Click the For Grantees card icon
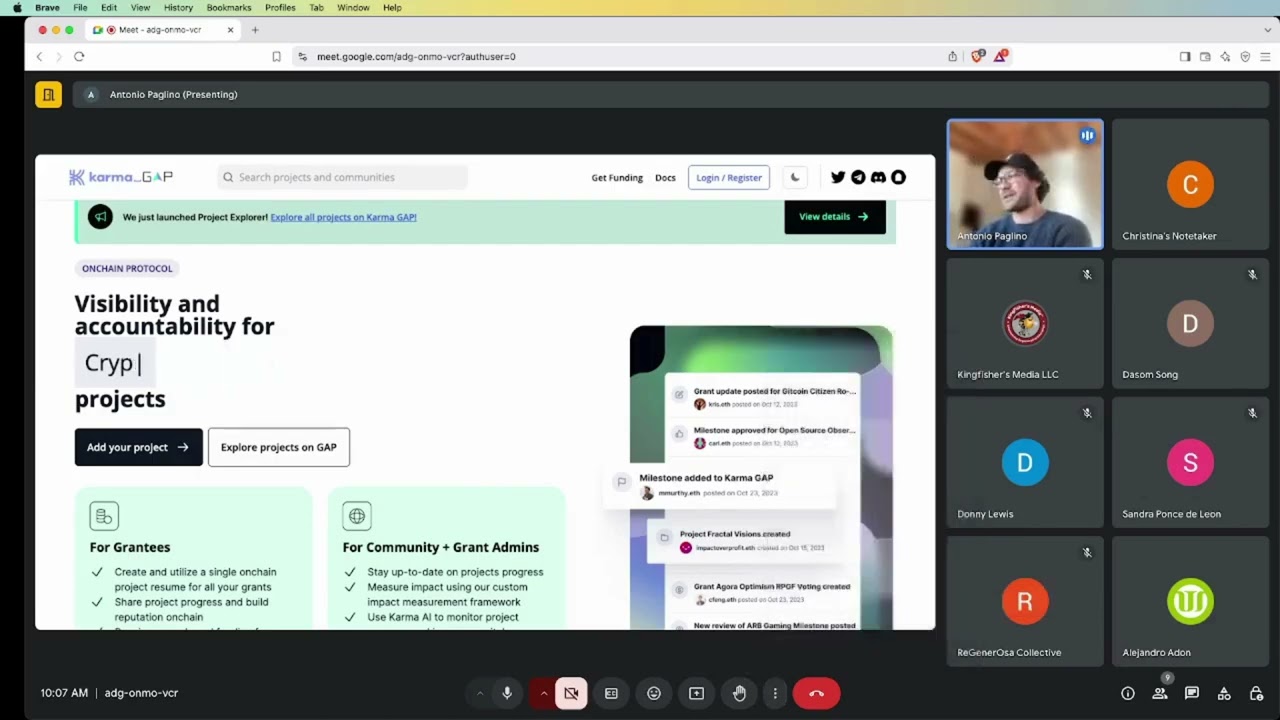The width and height of the screenshot is (1280, 720). tap(104, 516)
